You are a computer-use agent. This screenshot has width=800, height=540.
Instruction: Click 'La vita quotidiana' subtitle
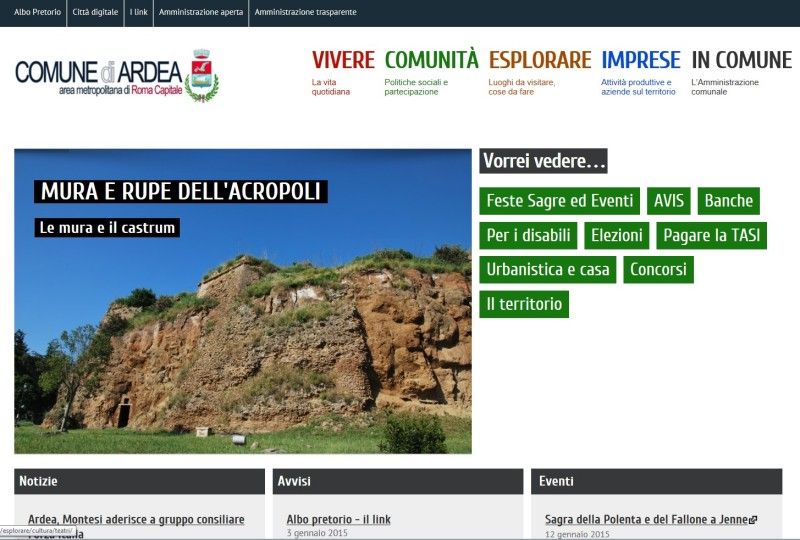pyautogui.click(x=331, y=87)
